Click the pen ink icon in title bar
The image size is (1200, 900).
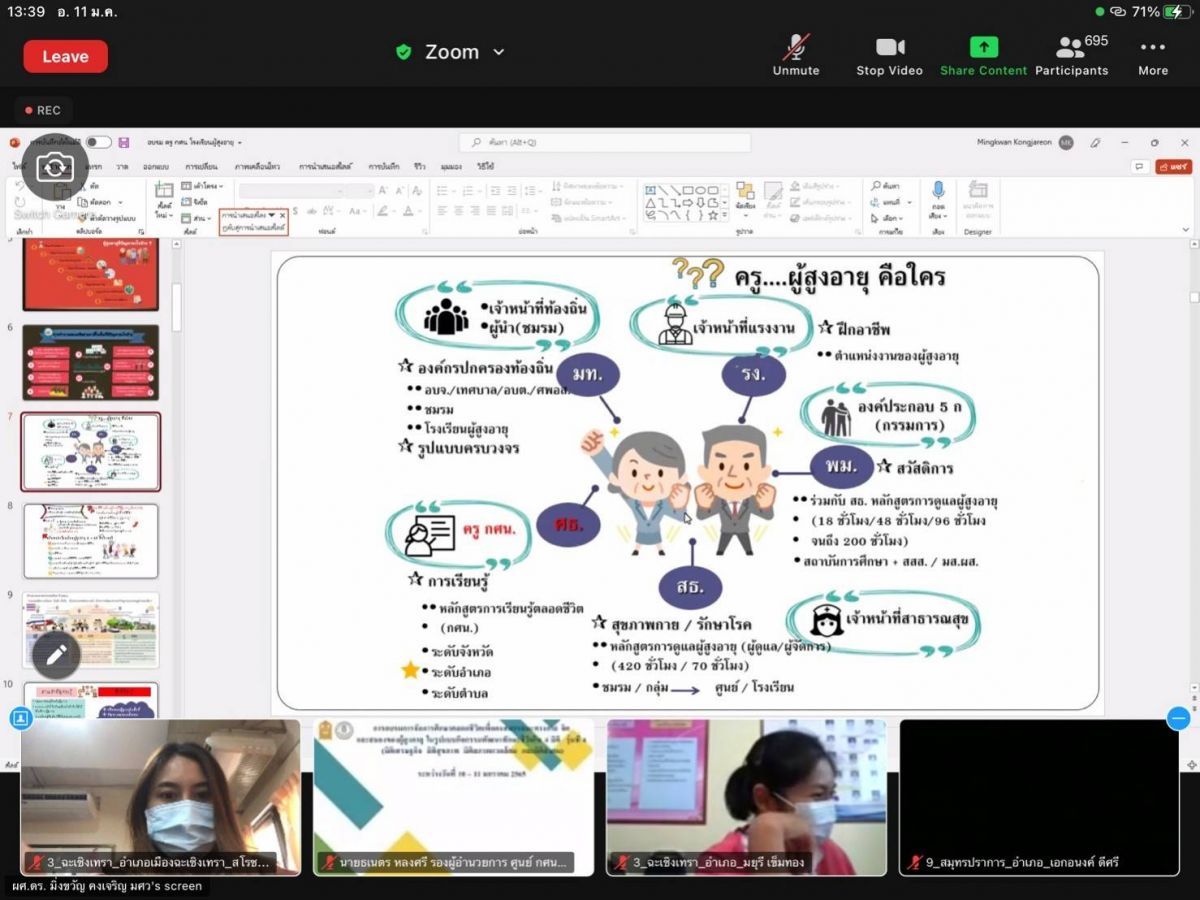[x=1096, y=142]
